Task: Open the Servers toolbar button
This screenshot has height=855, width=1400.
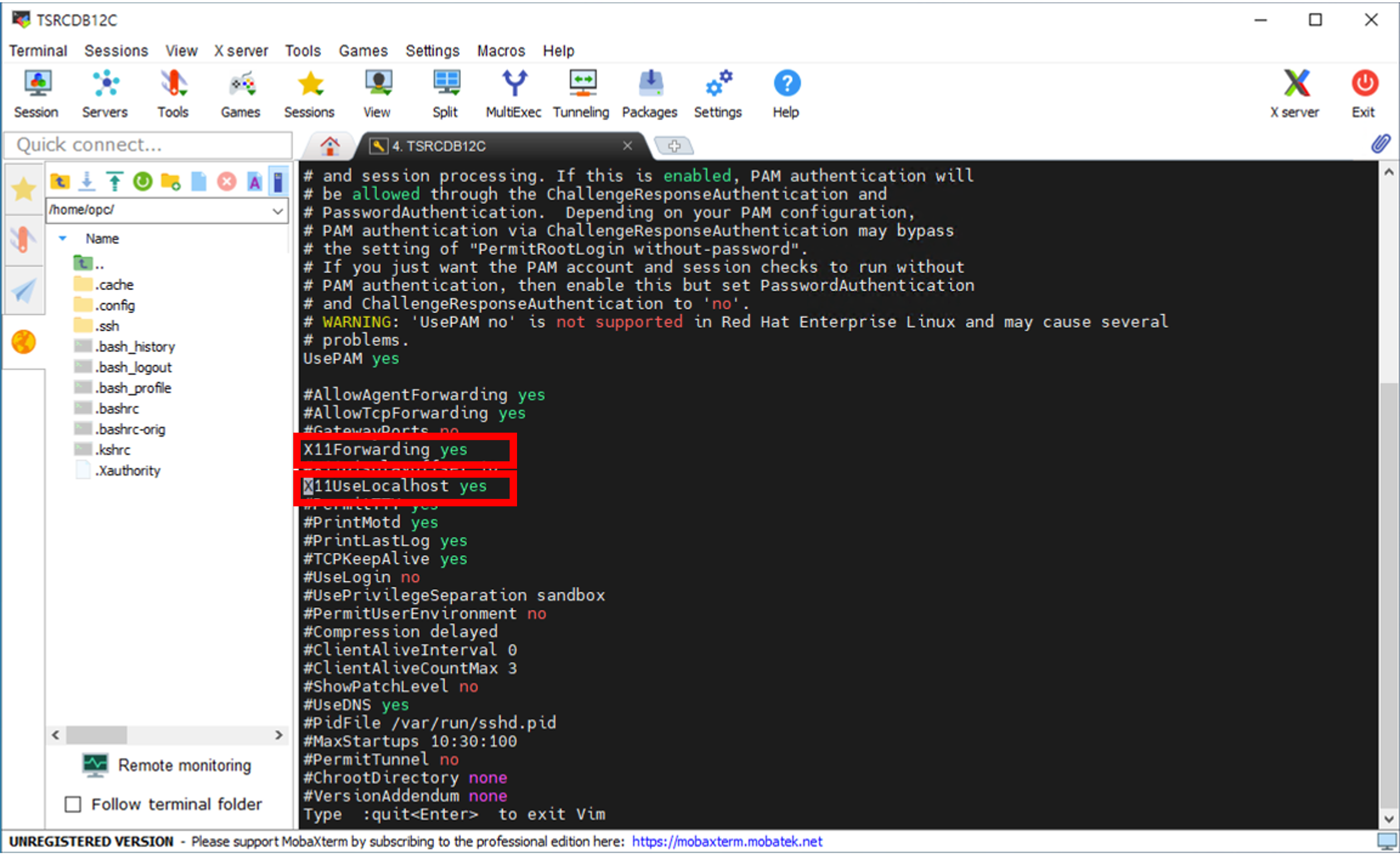Action: pos(105,94)
